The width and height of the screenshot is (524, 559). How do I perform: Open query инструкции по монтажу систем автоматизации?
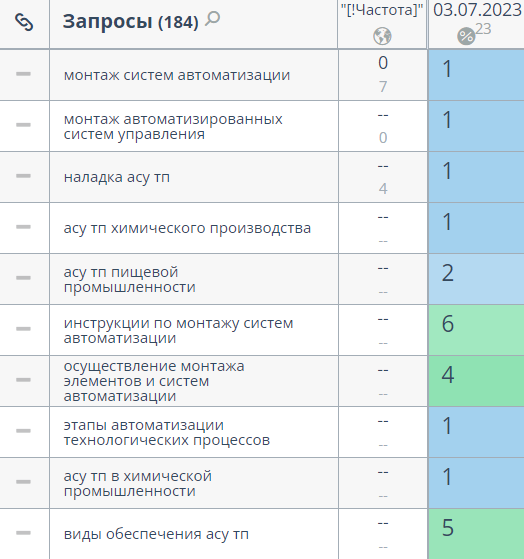click(178, 330)
